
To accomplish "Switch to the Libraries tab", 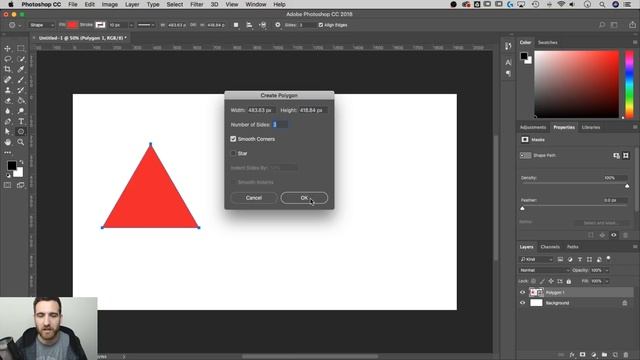I will click(x=591, y=127).
